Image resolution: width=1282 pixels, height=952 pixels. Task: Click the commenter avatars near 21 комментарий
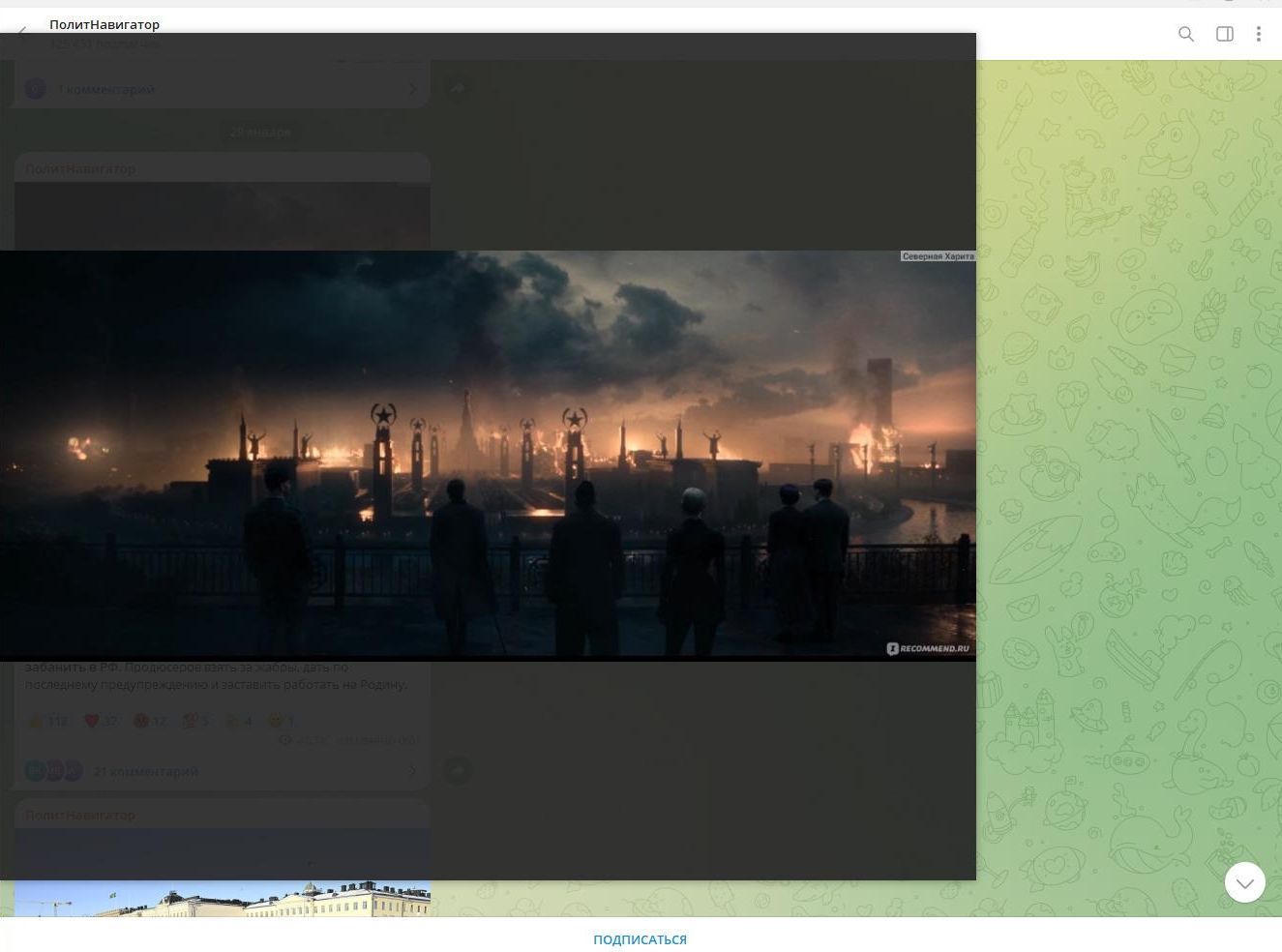point(53,771)
